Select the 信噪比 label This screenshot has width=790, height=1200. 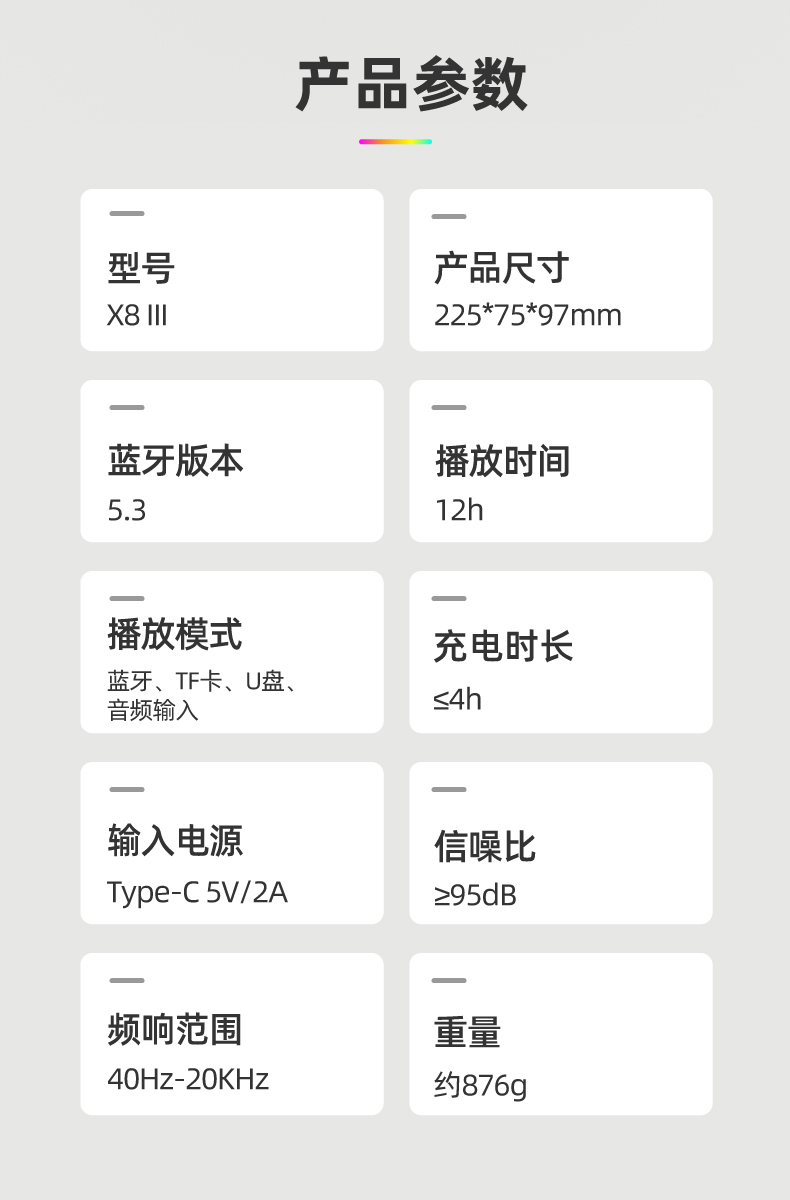[x=485, y=847]
